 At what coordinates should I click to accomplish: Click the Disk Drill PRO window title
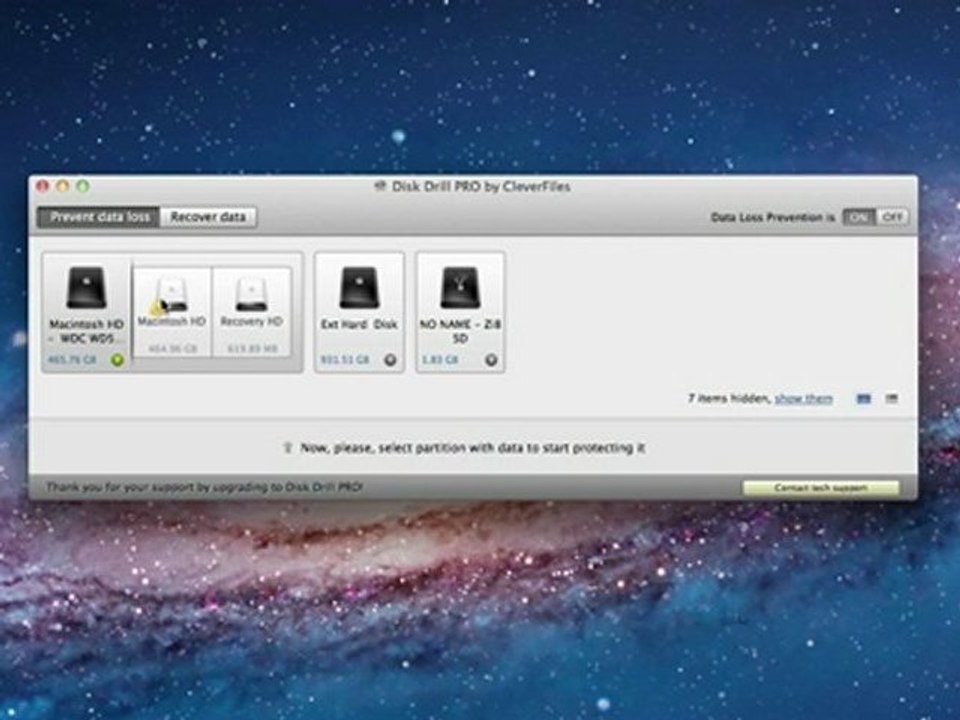tap(481, 187)
